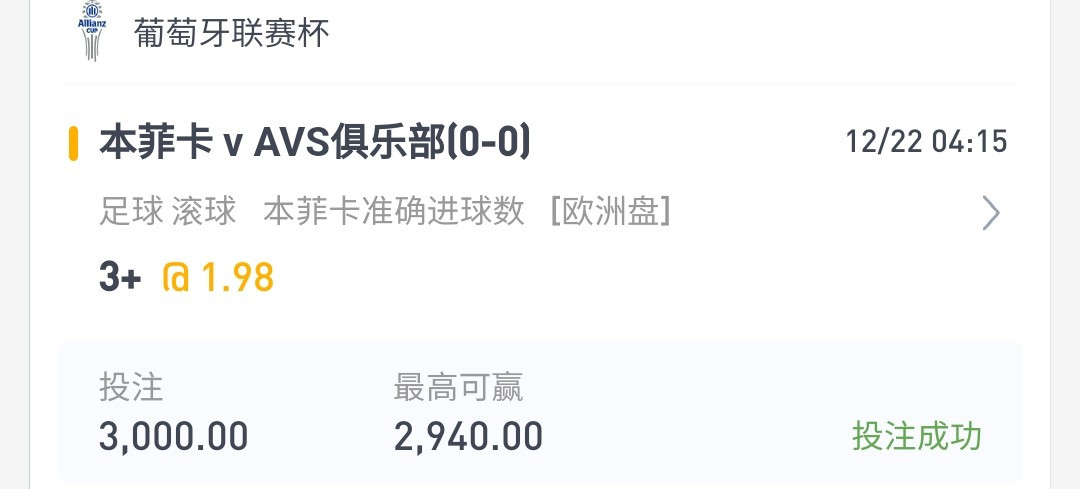
Task: Click the Allianz Cup league logo
Action: (92, 31)
